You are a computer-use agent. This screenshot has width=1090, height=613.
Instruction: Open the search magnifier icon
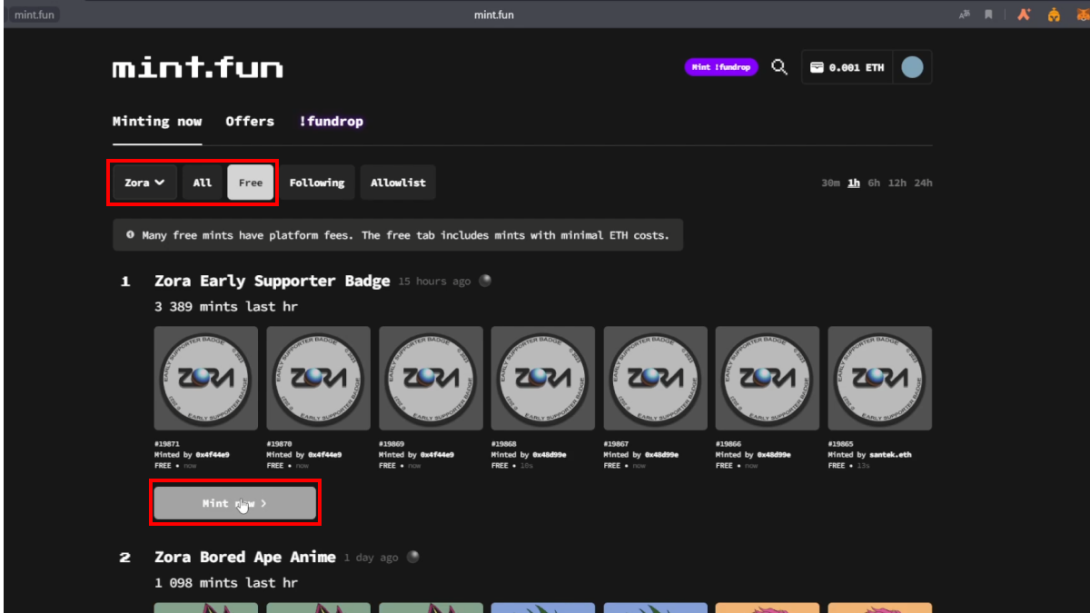779,67
